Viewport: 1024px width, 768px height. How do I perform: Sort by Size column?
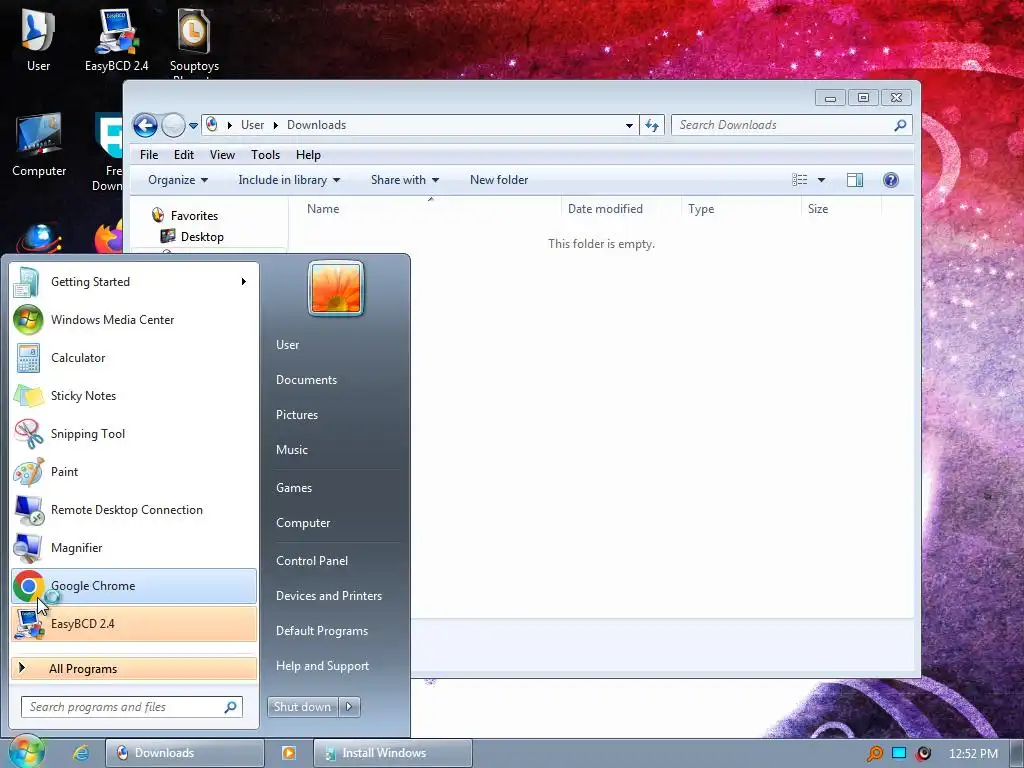[841, 209]
